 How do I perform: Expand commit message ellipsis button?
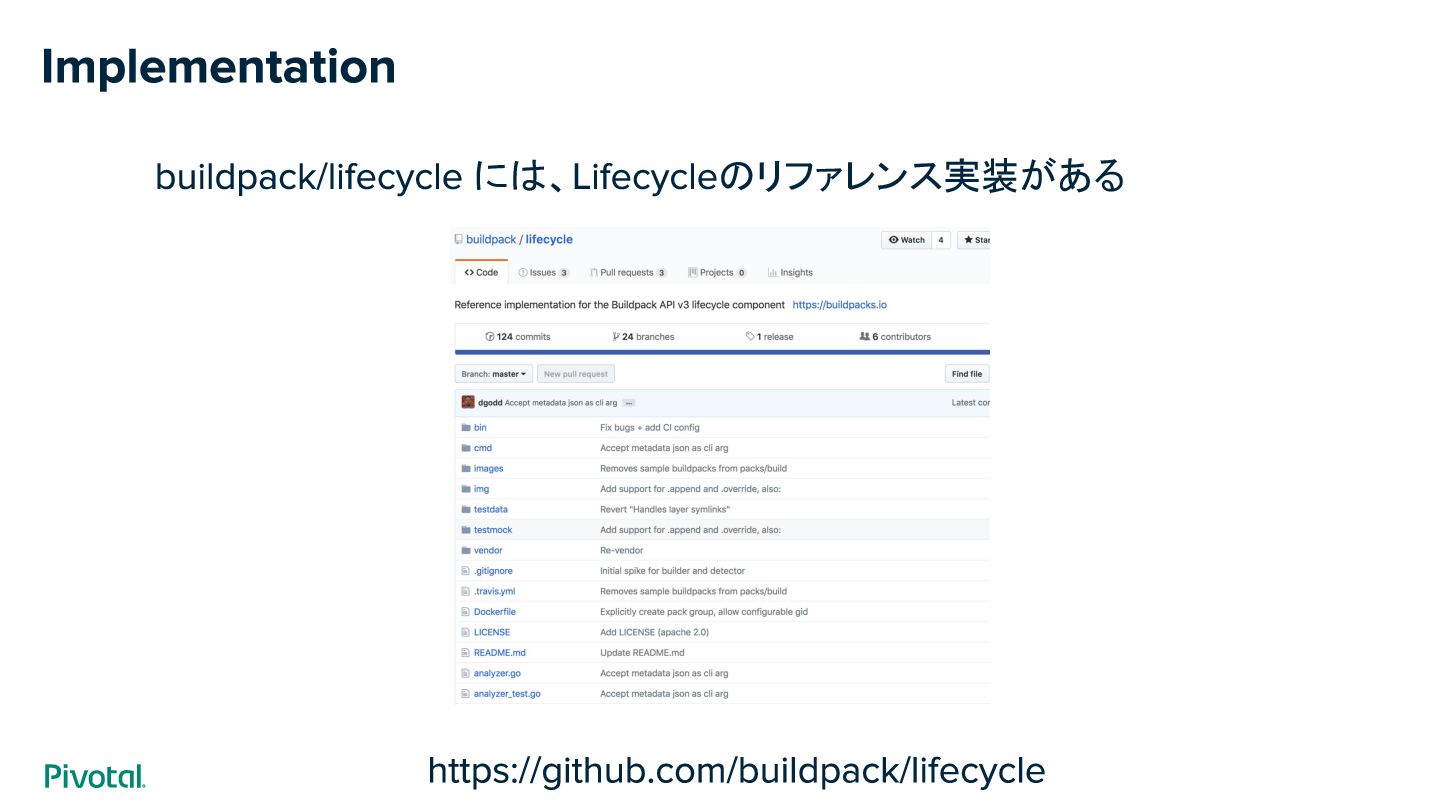pos(629,403)
